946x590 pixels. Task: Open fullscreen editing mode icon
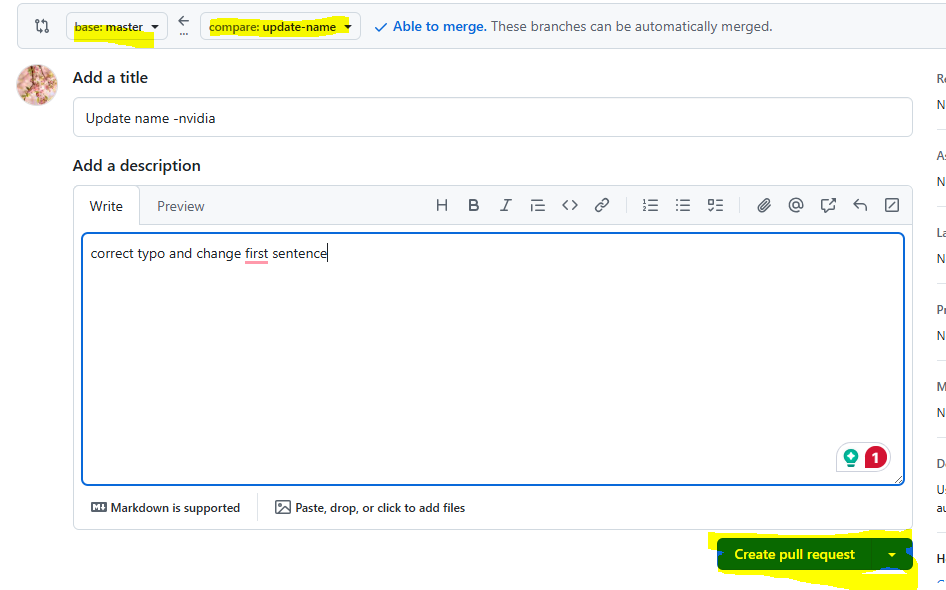891,205
